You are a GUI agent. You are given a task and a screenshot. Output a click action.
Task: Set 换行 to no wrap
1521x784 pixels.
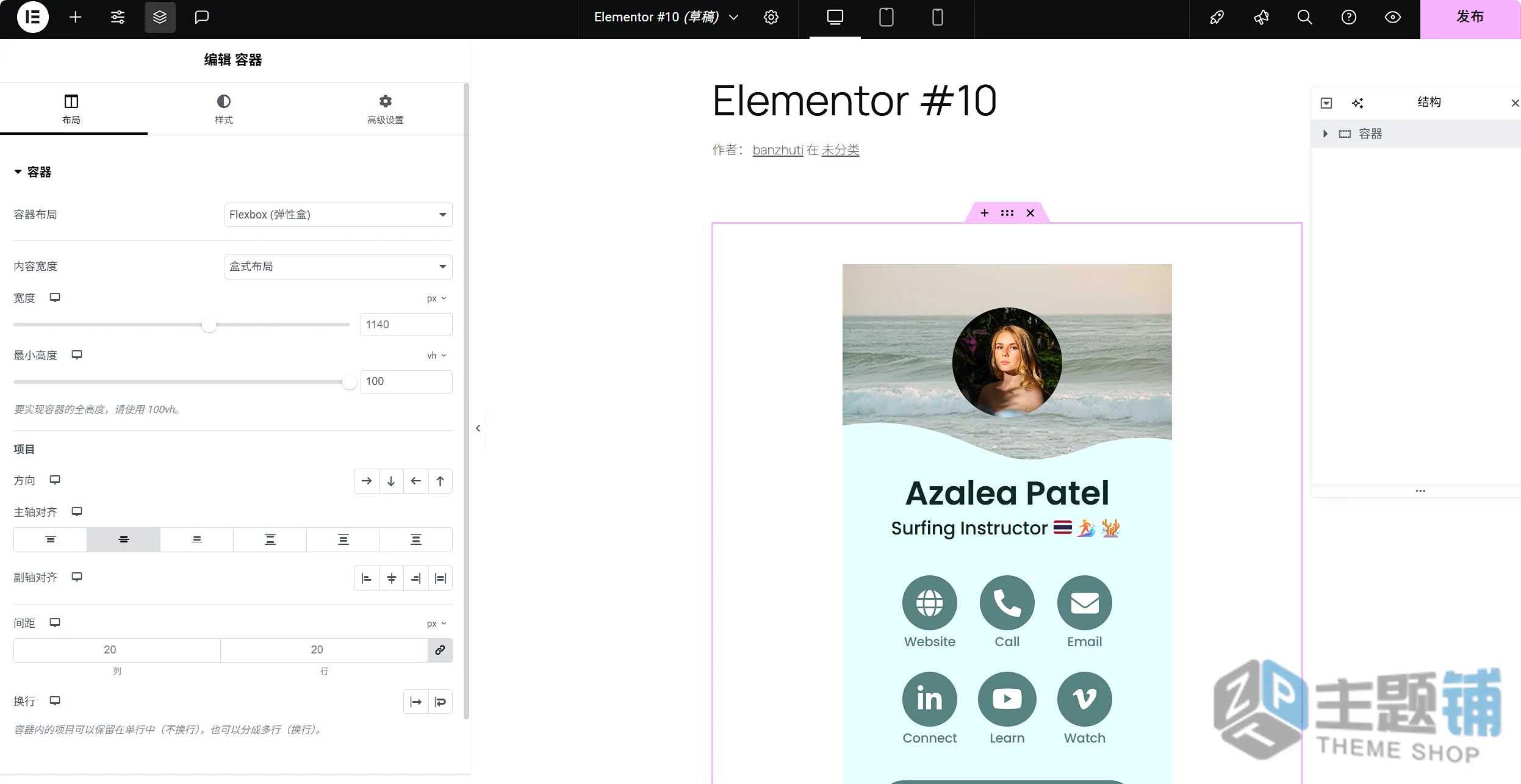coord(415,702)
